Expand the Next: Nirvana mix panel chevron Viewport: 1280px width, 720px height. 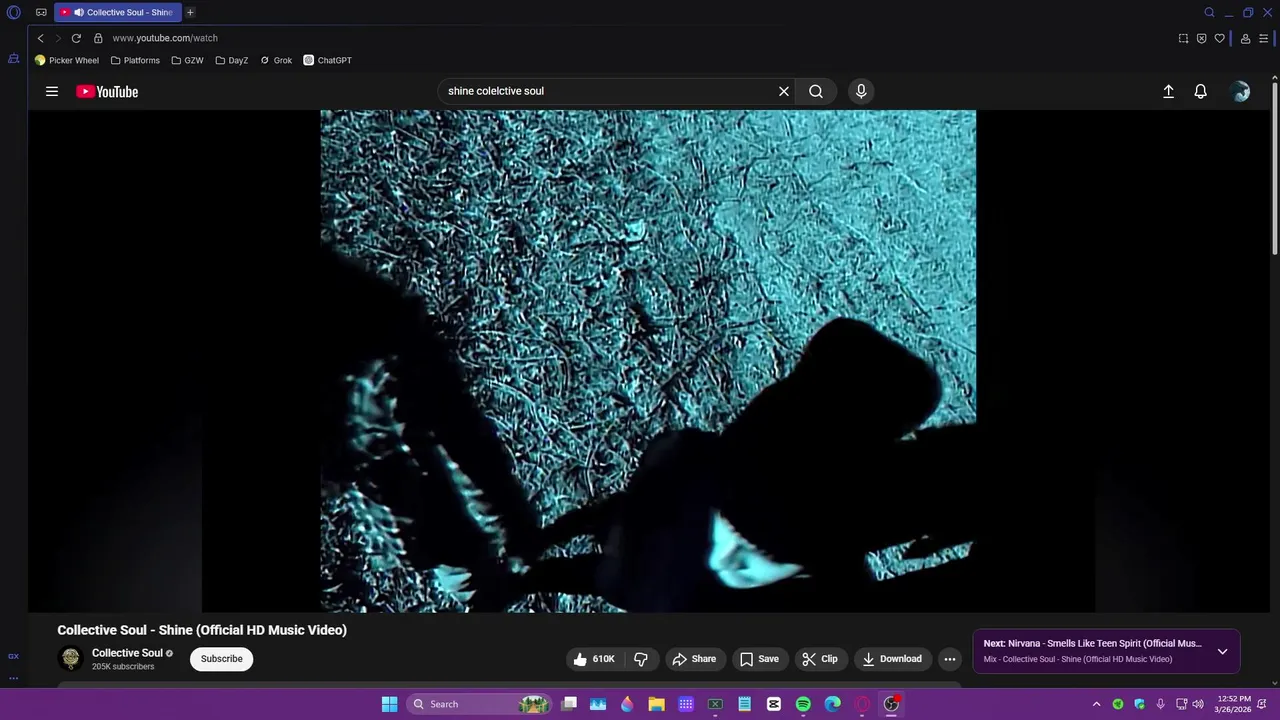[1222, 651]
